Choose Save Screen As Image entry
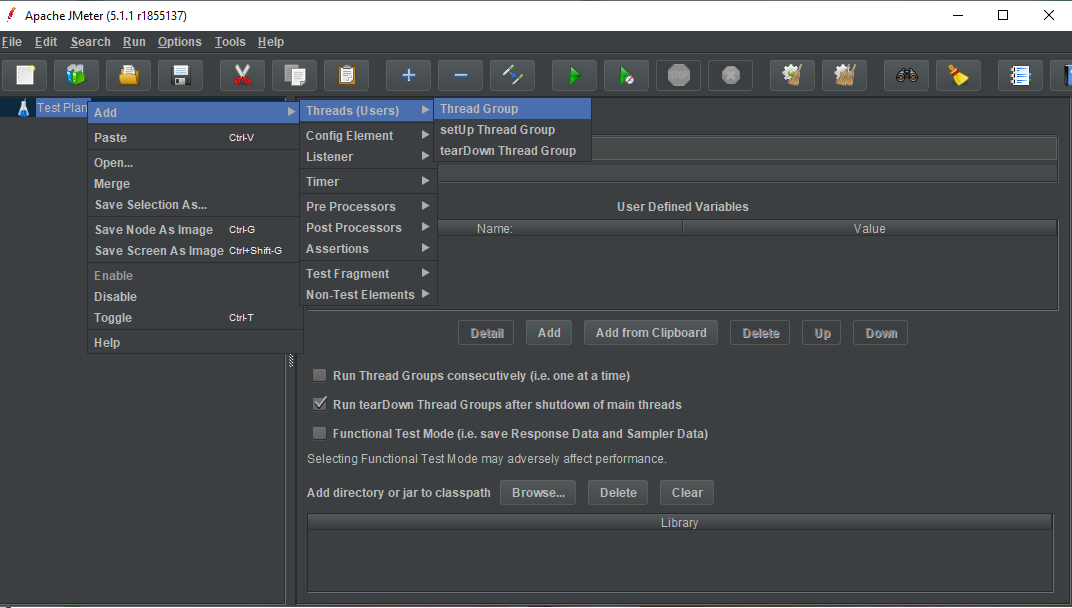 [194, 251]
